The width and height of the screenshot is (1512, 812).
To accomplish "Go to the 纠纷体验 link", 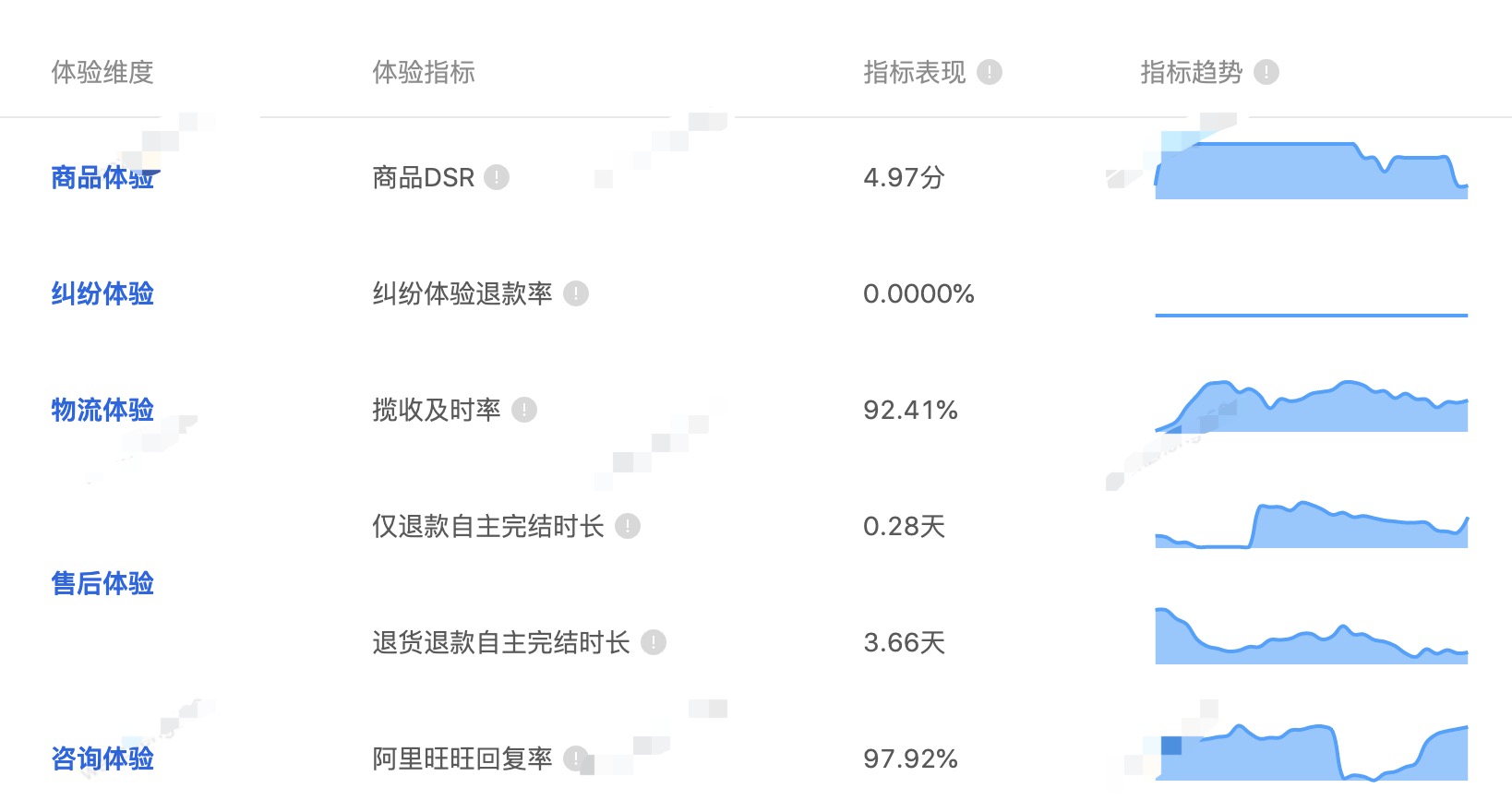I will click(x=102, y=293).
